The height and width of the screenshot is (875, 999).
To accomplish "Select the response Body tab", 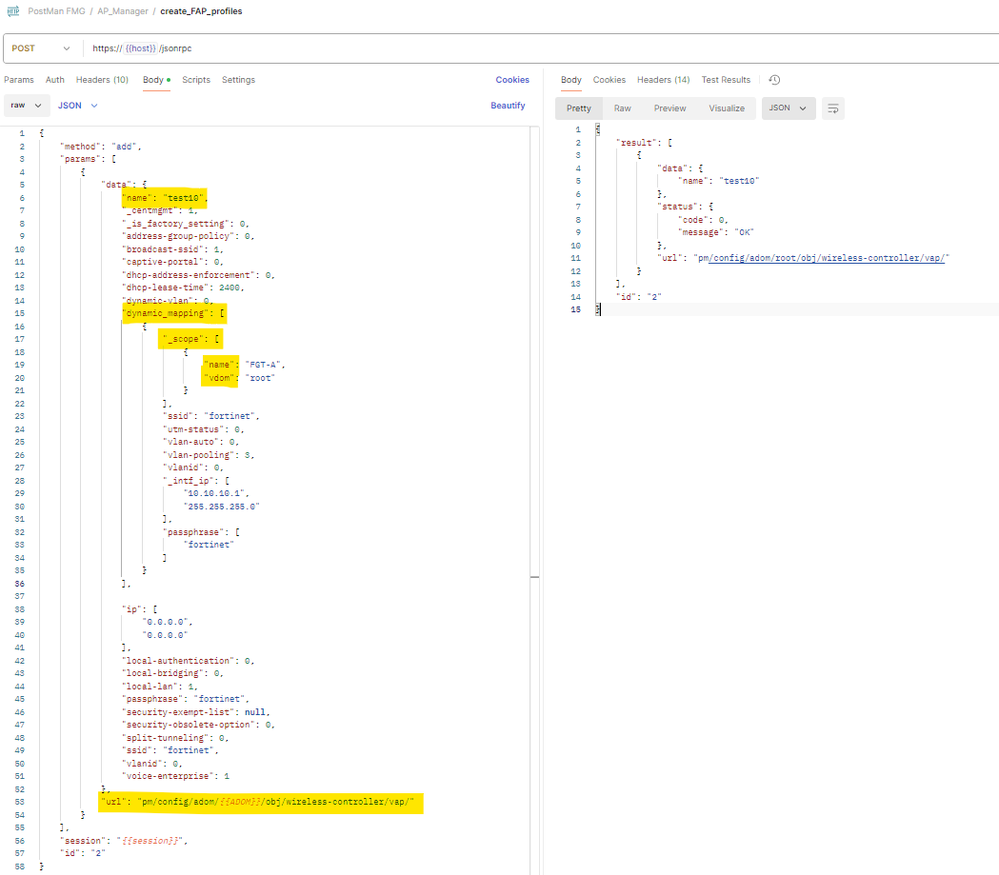I will (571, 80).
